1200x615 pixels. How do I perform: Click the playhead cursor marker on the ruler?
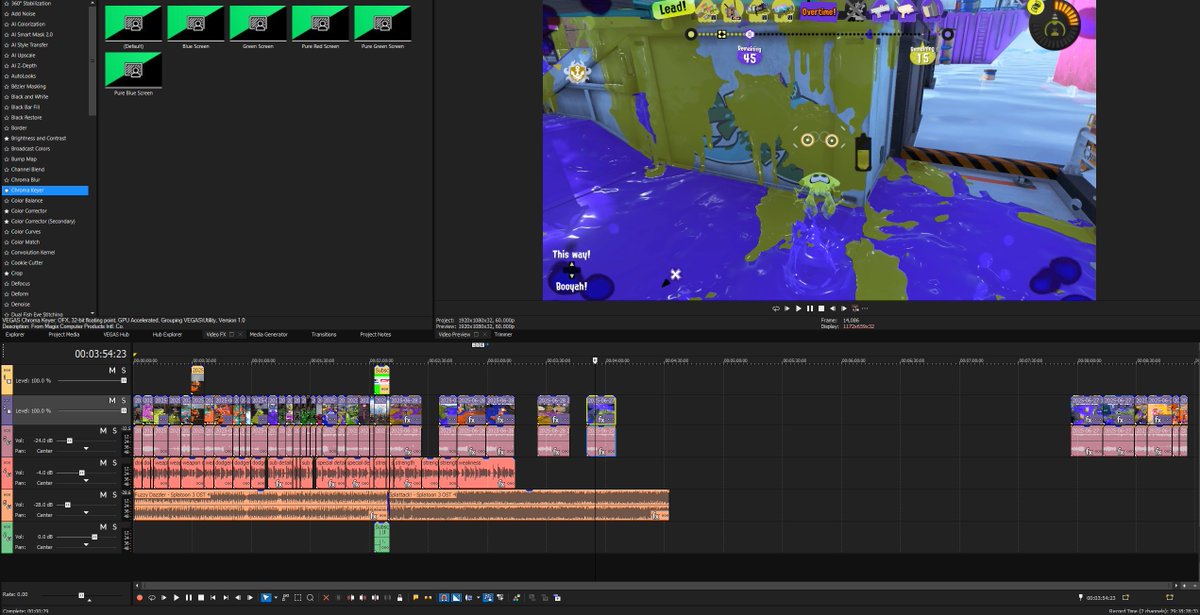point(595,360)
